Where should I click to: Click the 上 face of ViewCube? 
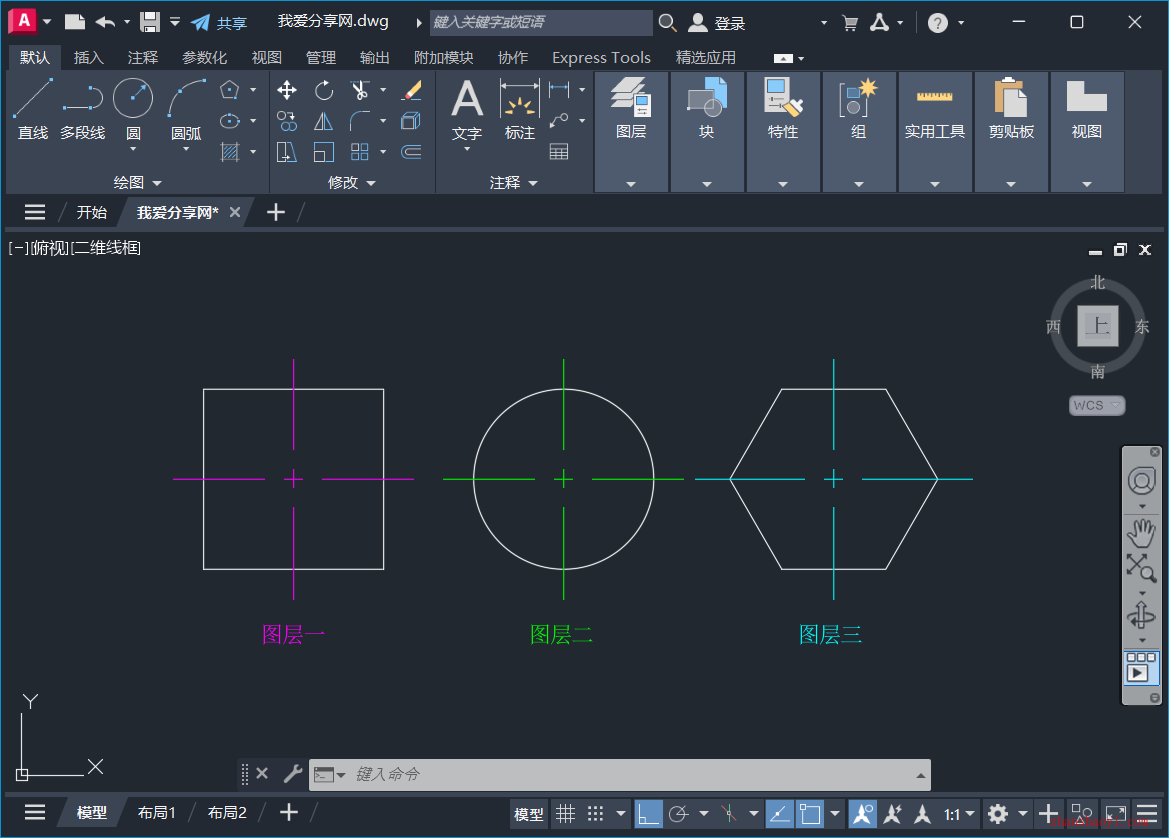coord(1097,326)
